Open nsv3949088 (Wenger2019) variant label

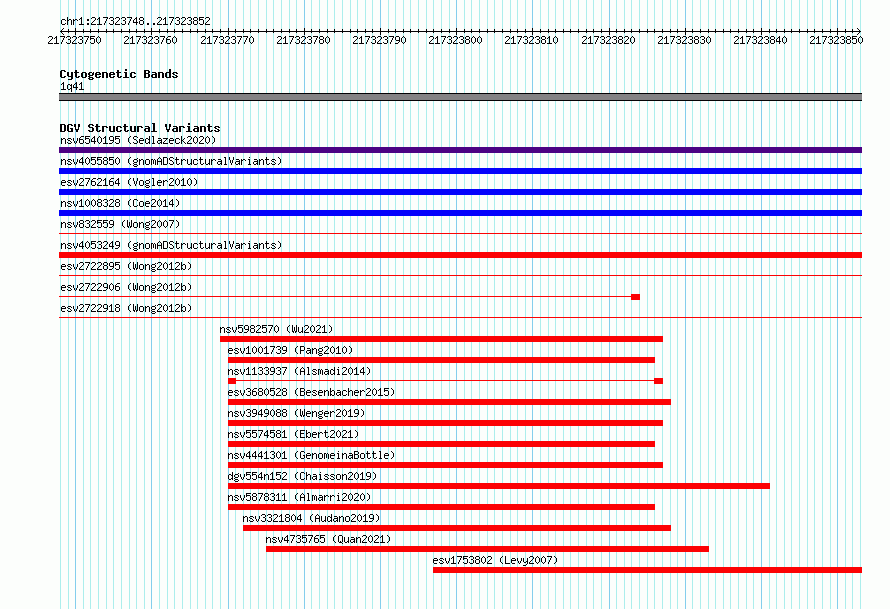(296, 413)
